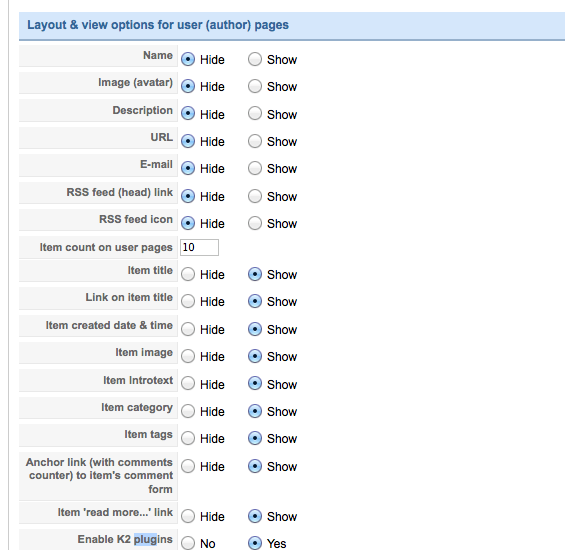Viewport: 565px width, 555px height.
Task: Select Hide for Item image
Action: pyautogui.click(x=188, y=356)
